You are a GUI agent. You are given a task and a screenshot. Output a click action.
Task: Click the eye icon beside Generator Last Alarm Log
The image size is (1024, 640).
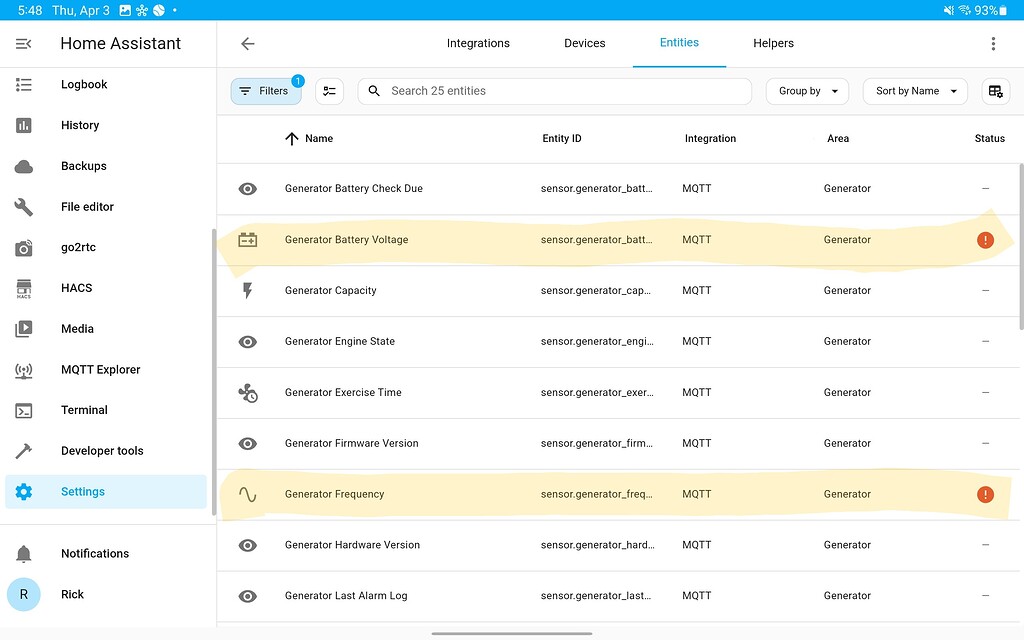tap(247, 595)
